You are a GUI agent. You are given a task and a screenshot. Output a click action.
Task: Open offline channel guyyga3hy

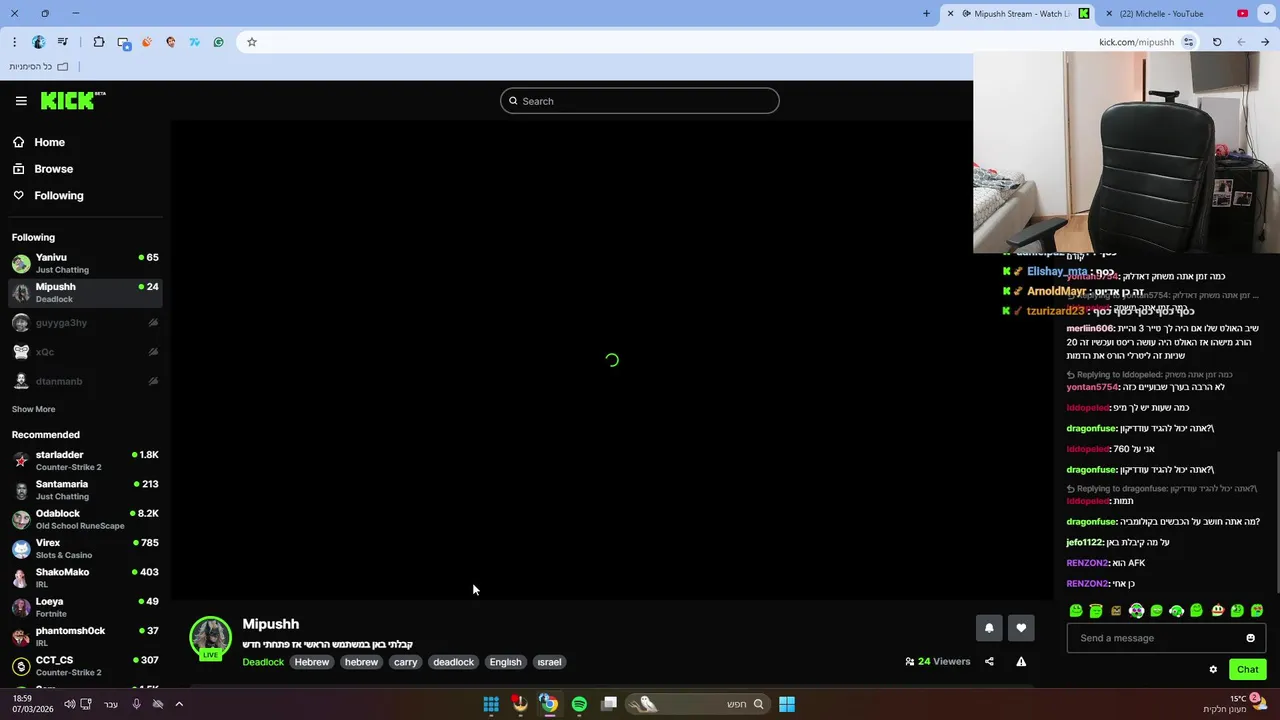85,322
